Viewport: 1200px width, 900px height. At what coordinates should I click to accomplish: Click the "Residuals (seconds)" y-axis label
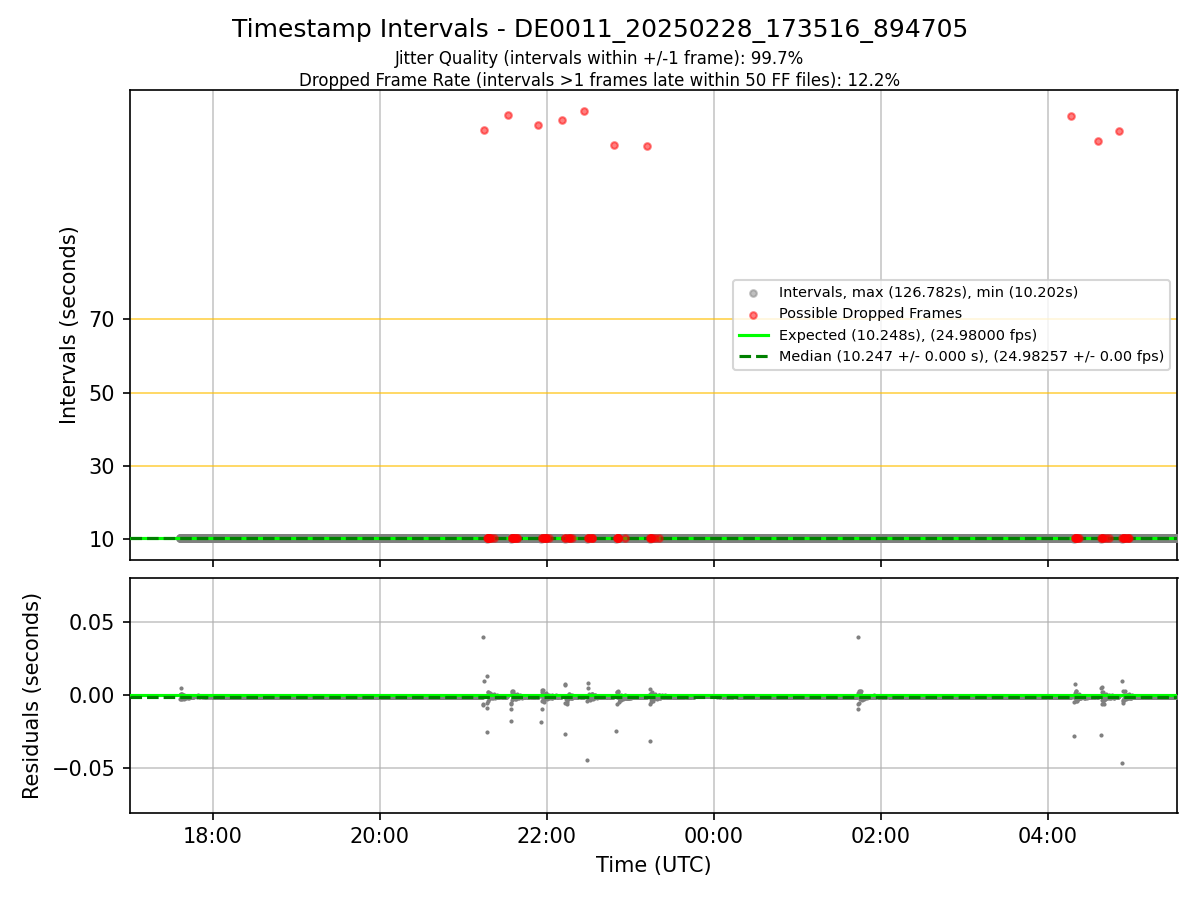coord(32,696)
